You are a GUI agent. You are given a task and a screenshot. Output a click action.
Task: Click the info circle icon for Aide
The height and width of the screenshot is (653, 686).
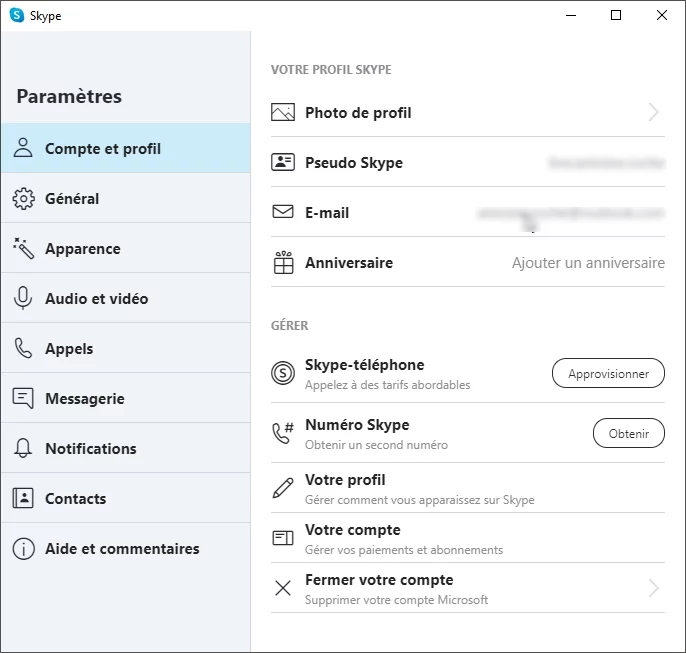tap(23, 548)
